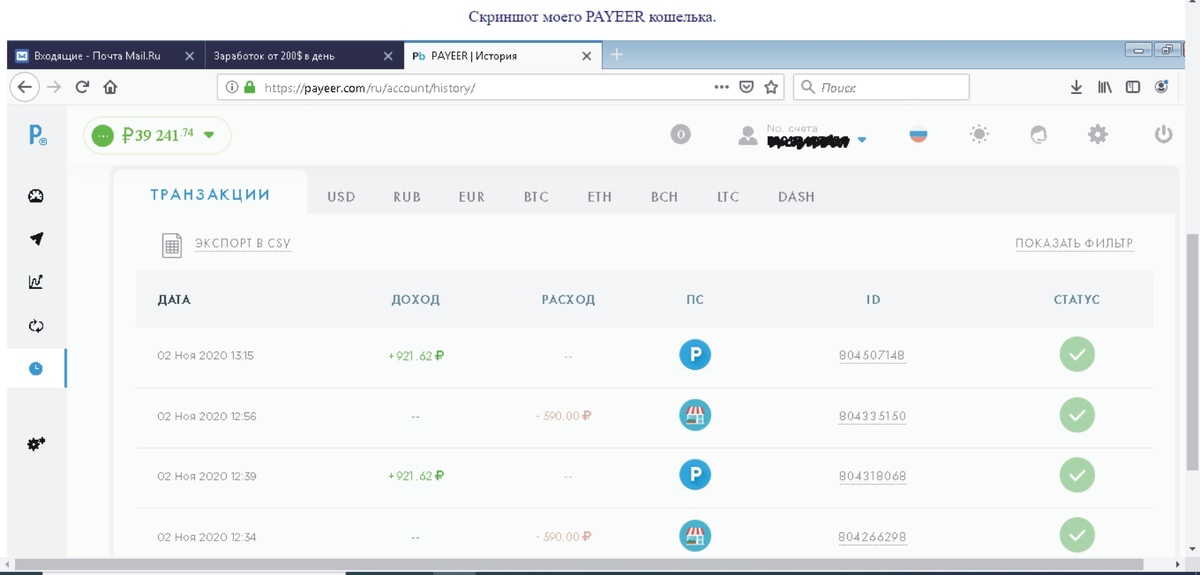The image size is (1200, 575).
Task: Click the shop icon for transaction 804335150
Action: tap(695, 415)
